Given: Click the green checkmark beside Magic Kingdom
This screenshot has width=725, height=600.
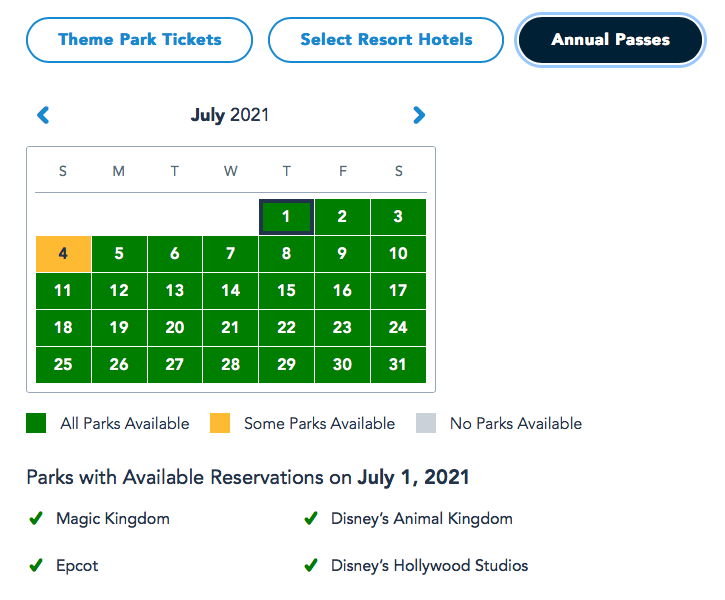Looking at the screenshot, I should tap(36, 519).
